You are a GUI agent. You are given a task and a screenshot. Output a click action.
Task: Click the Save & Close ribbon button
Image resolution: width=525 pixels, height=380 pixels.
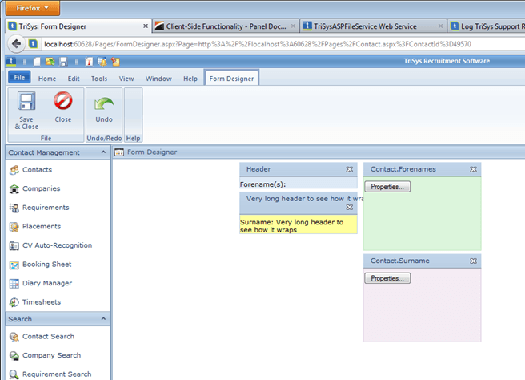tap(26, 110)
